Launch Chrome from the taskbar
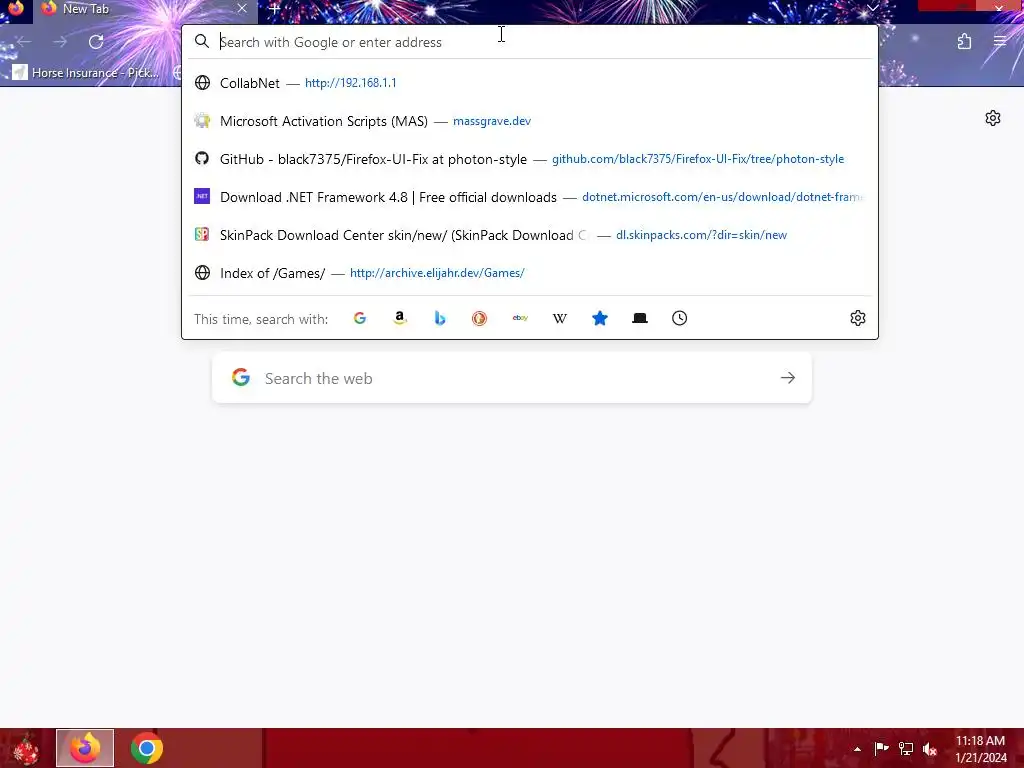The width and height of the screenshot is (1024, 768). (147, 748)
